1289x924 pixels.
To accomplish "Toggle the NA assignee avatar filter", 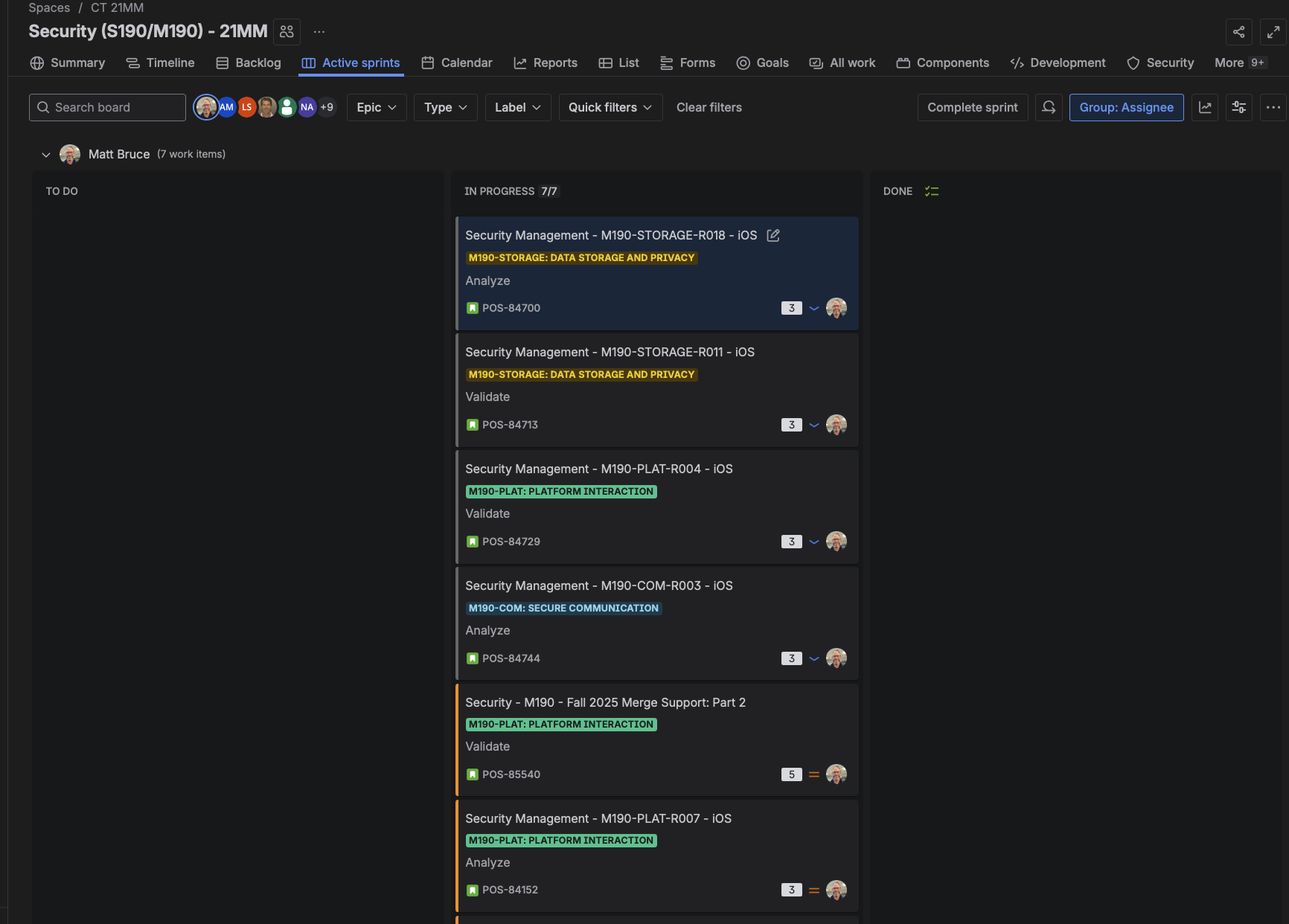I will 307,107.
